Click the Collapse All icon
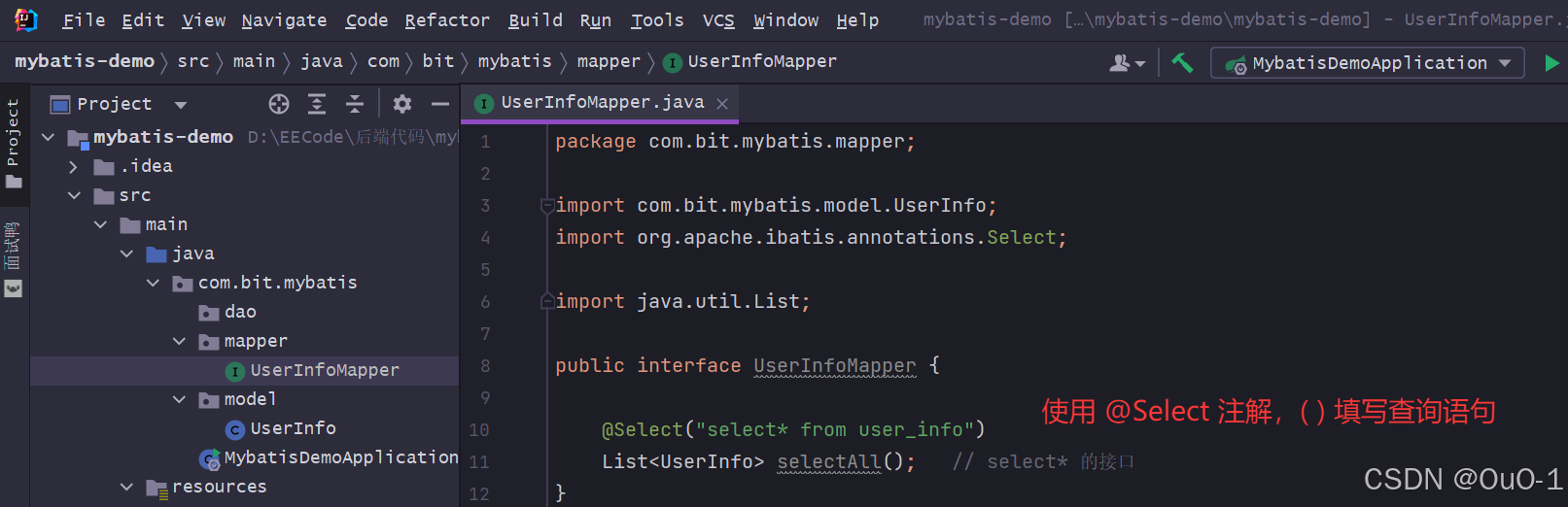This screenshot has width=1568, height=507. coord(355,104)
